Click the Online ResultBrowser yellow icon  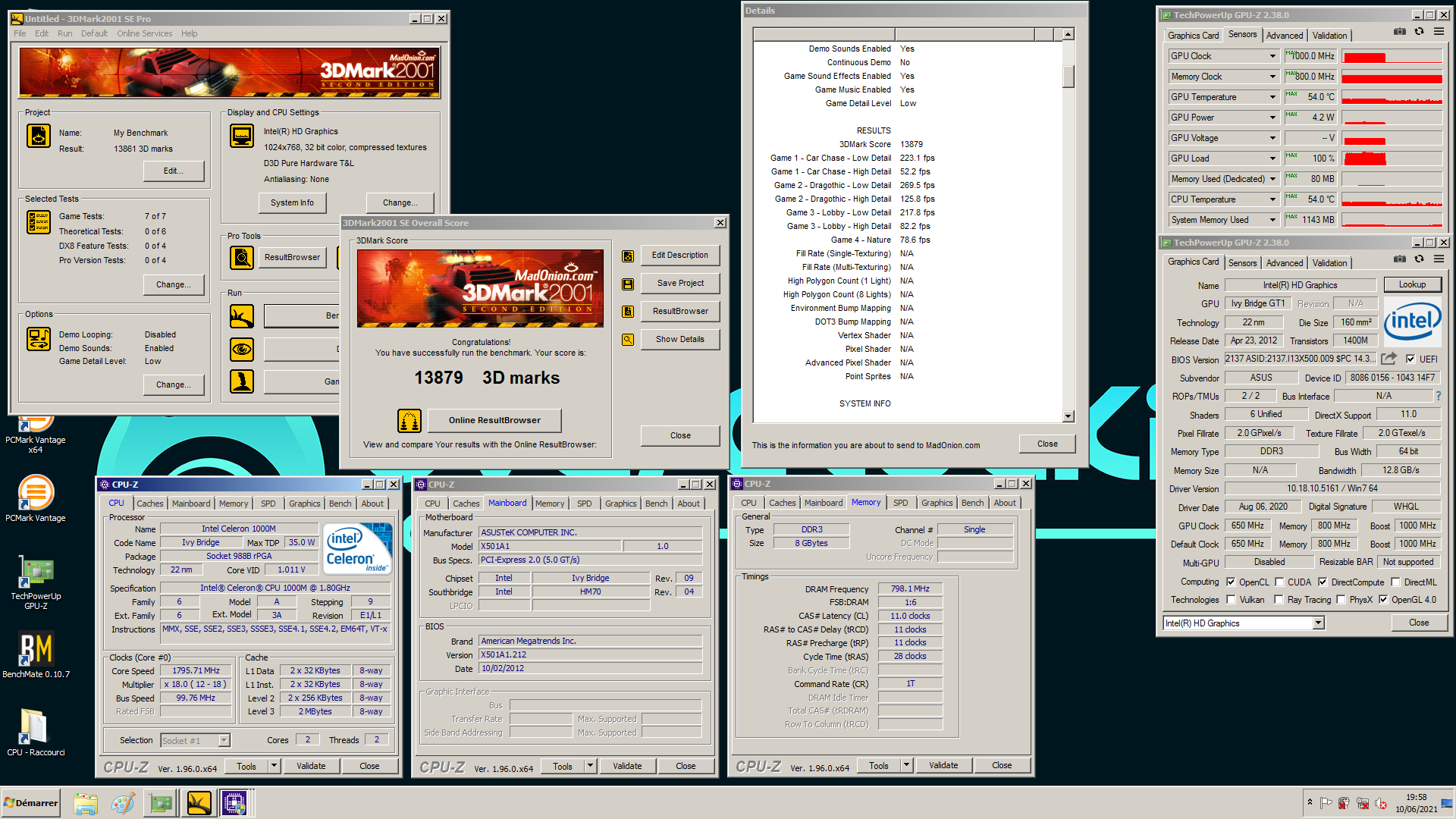409,420
